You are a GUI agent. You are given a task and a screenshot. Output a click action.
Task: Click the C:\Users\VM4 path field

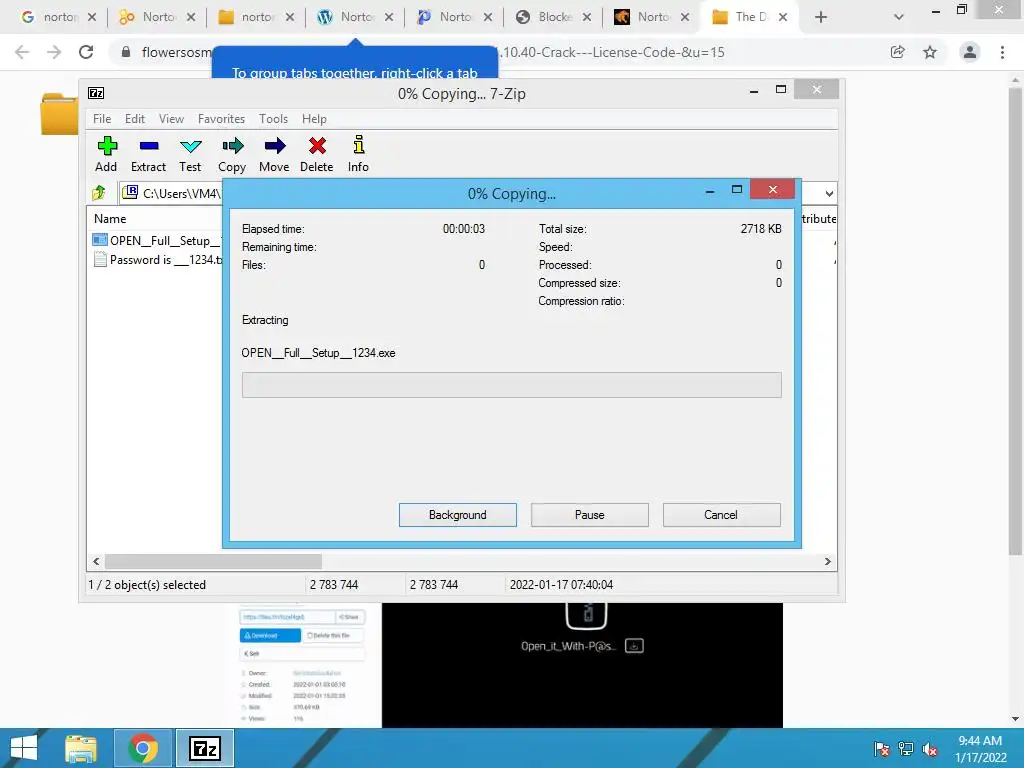[171, 193]
